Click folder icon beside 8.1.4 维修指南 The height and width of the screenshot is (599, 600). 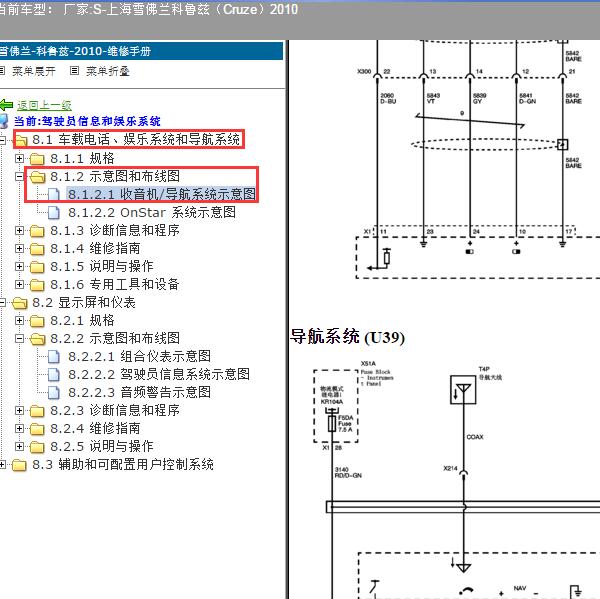(37, 249)
